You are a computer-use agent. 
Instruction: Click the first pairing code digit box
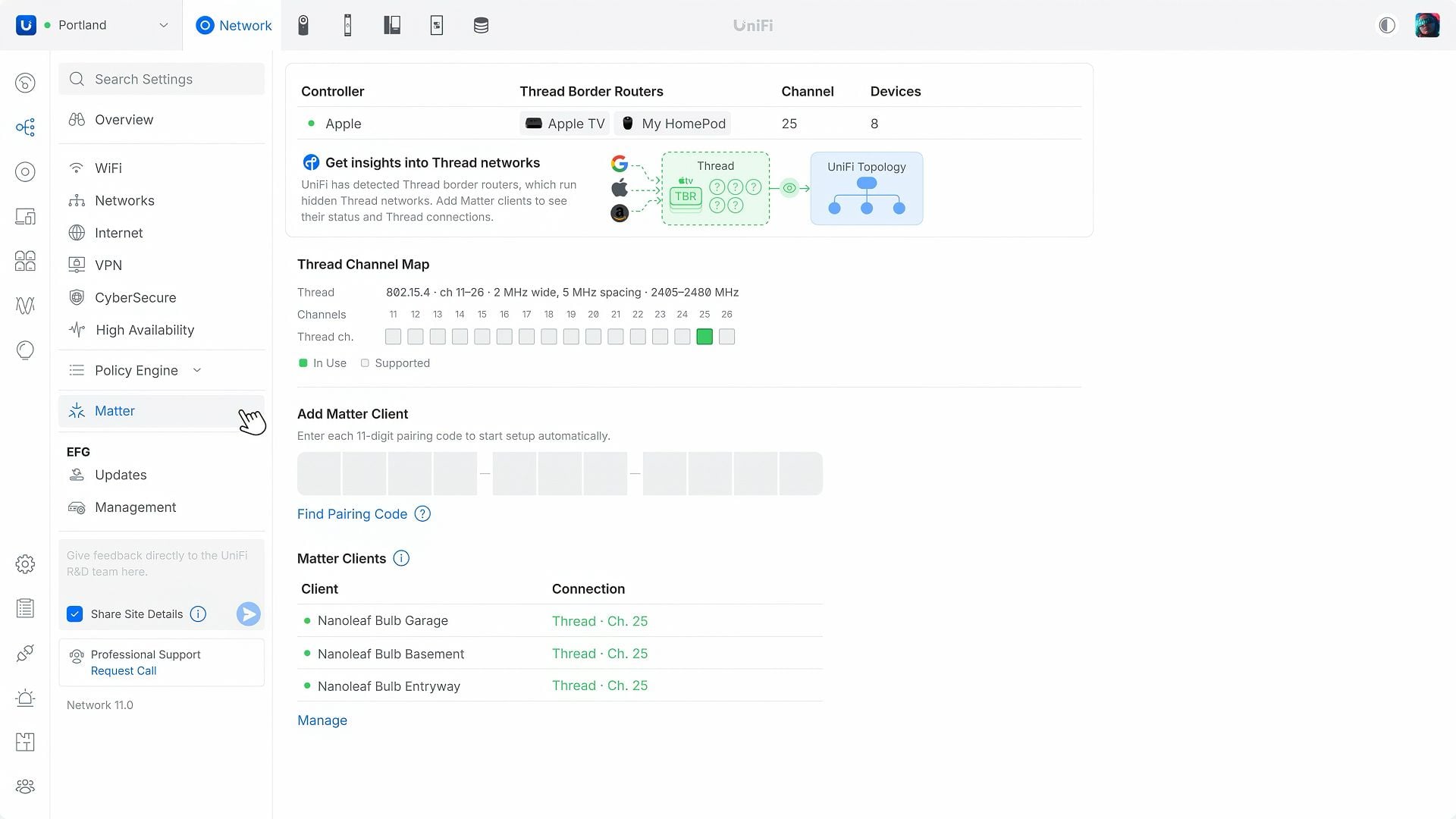coord(318,473)
